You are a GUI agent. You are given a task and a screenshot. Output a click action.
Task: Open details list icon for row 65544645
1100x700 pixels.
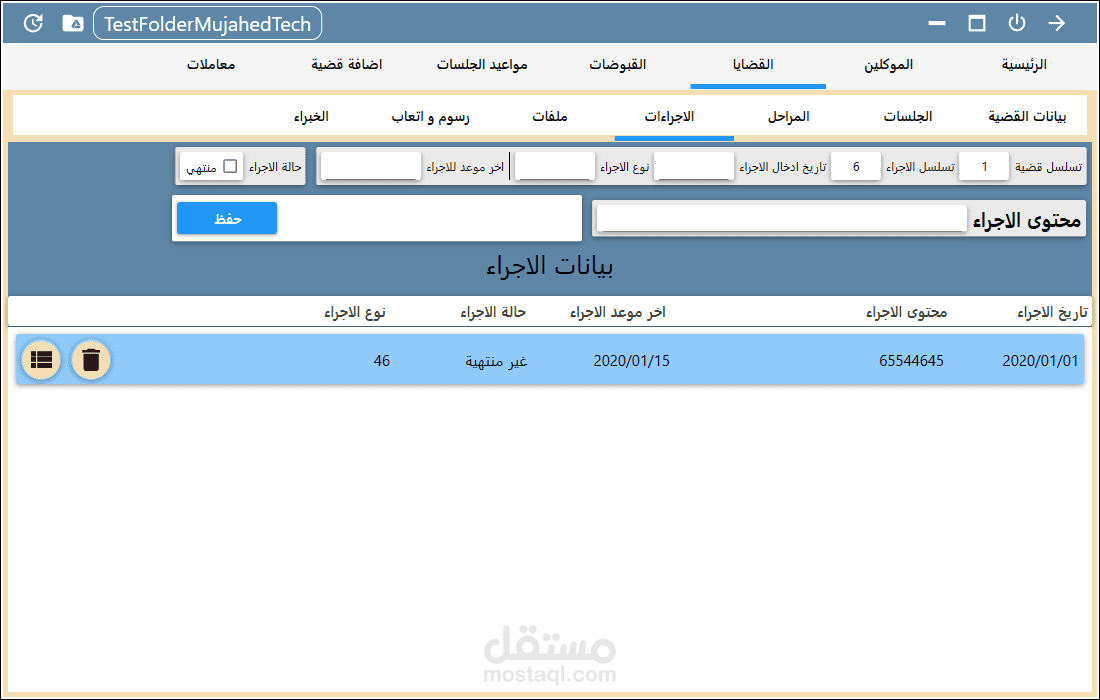(x=41, y=360)
